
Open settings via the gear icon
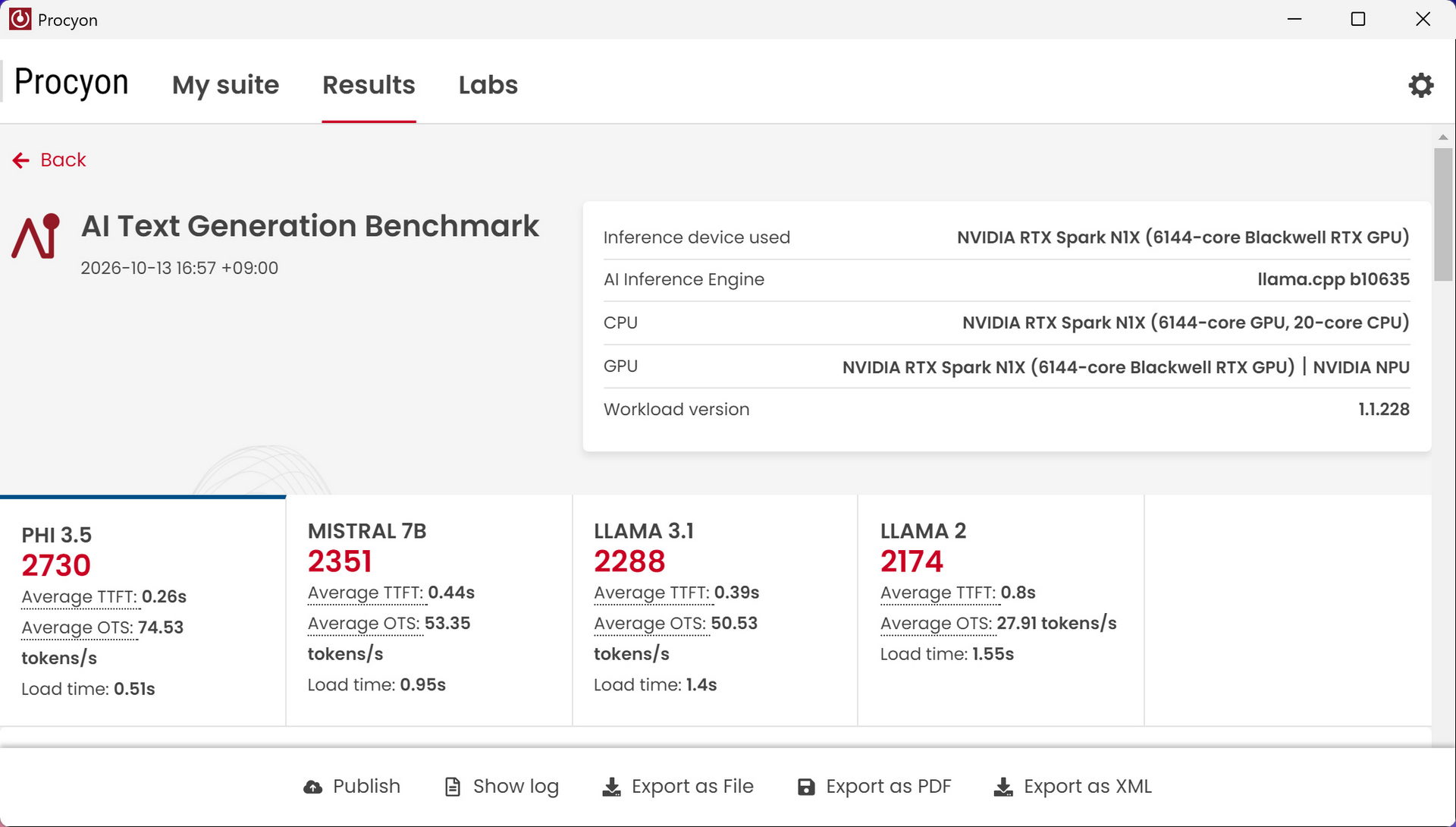(1420, 85)
